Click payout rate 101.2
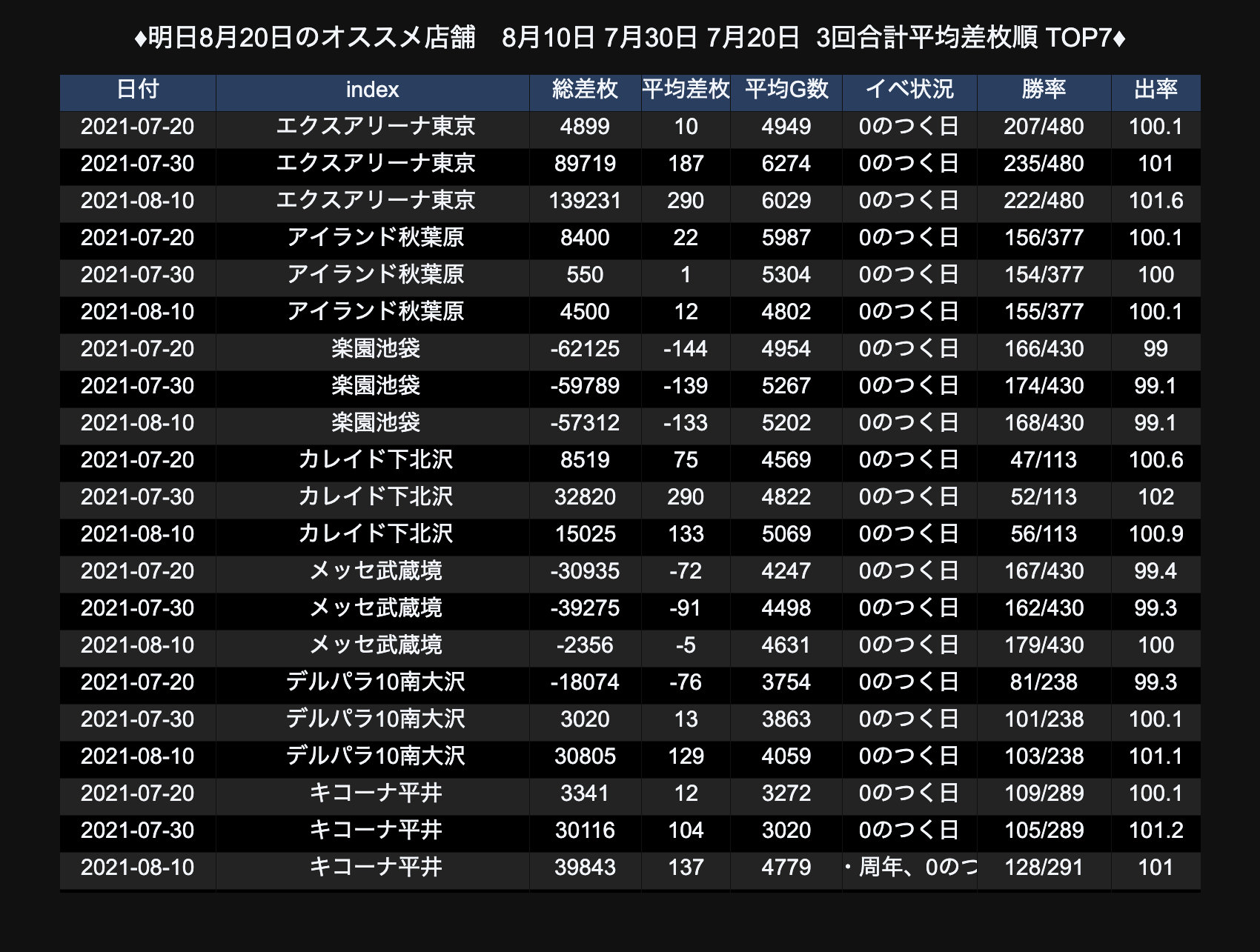The image size is (1260, 952). click(1155, 830)
